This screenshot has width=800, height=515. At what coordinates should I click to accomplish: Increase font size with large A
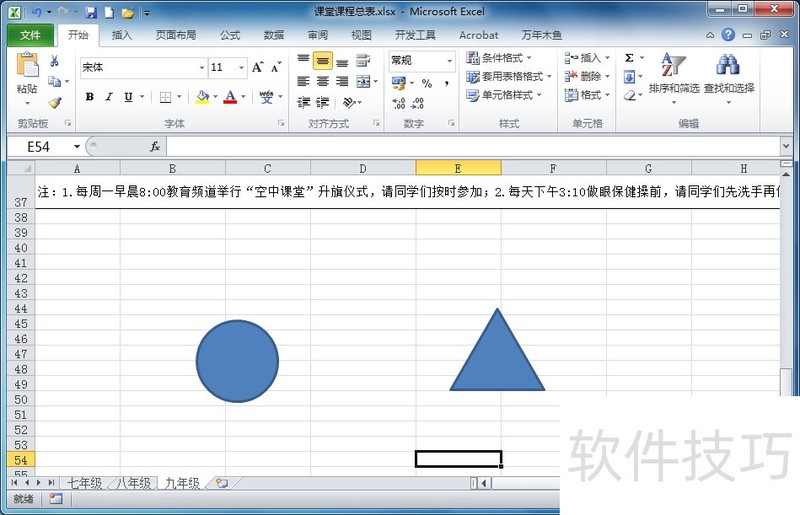(257, 67)
